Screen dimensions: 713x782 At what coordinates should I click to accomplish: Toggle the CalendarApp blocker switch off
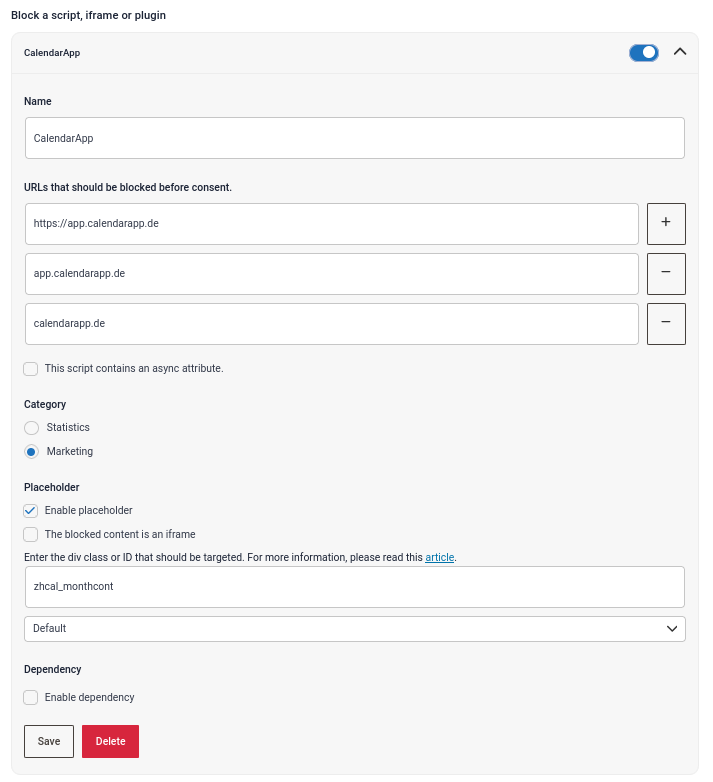(x=643, y=52)
